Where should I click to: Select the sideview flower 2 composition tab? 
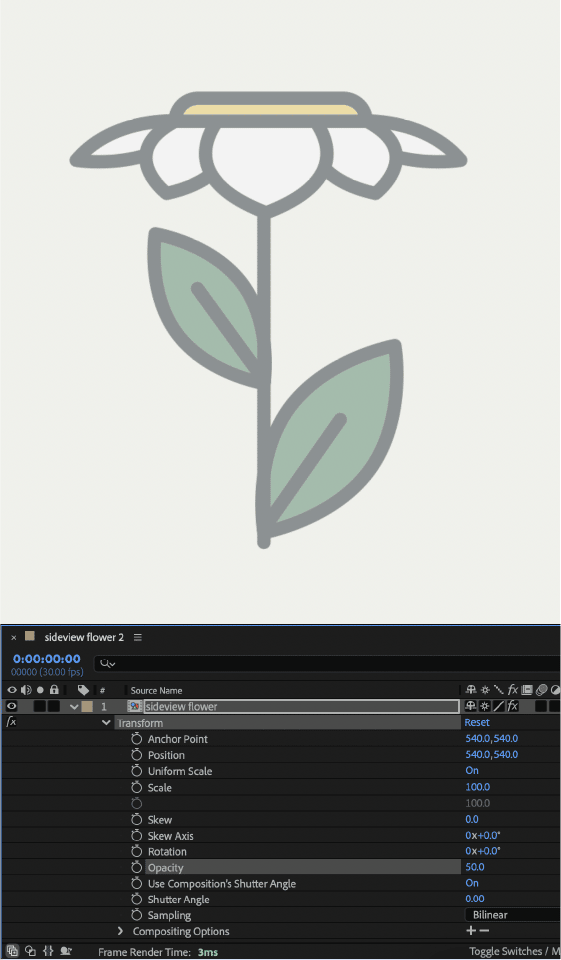click(x=84, y=637)
